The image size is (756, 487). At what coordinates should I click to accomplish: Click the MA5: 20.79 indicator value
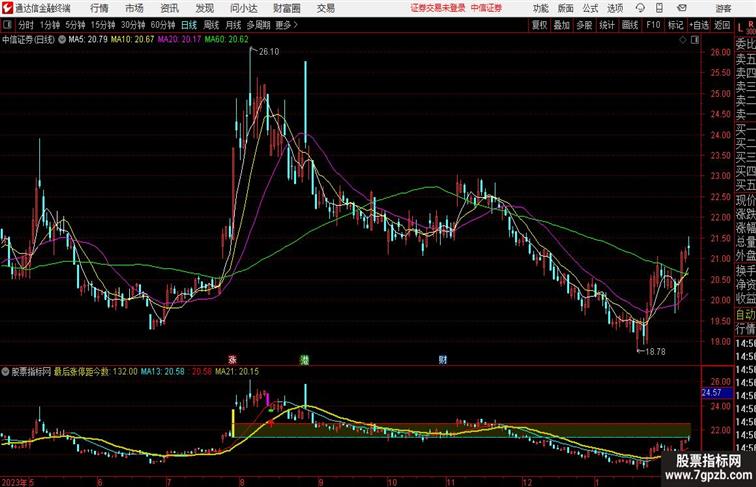88,40
